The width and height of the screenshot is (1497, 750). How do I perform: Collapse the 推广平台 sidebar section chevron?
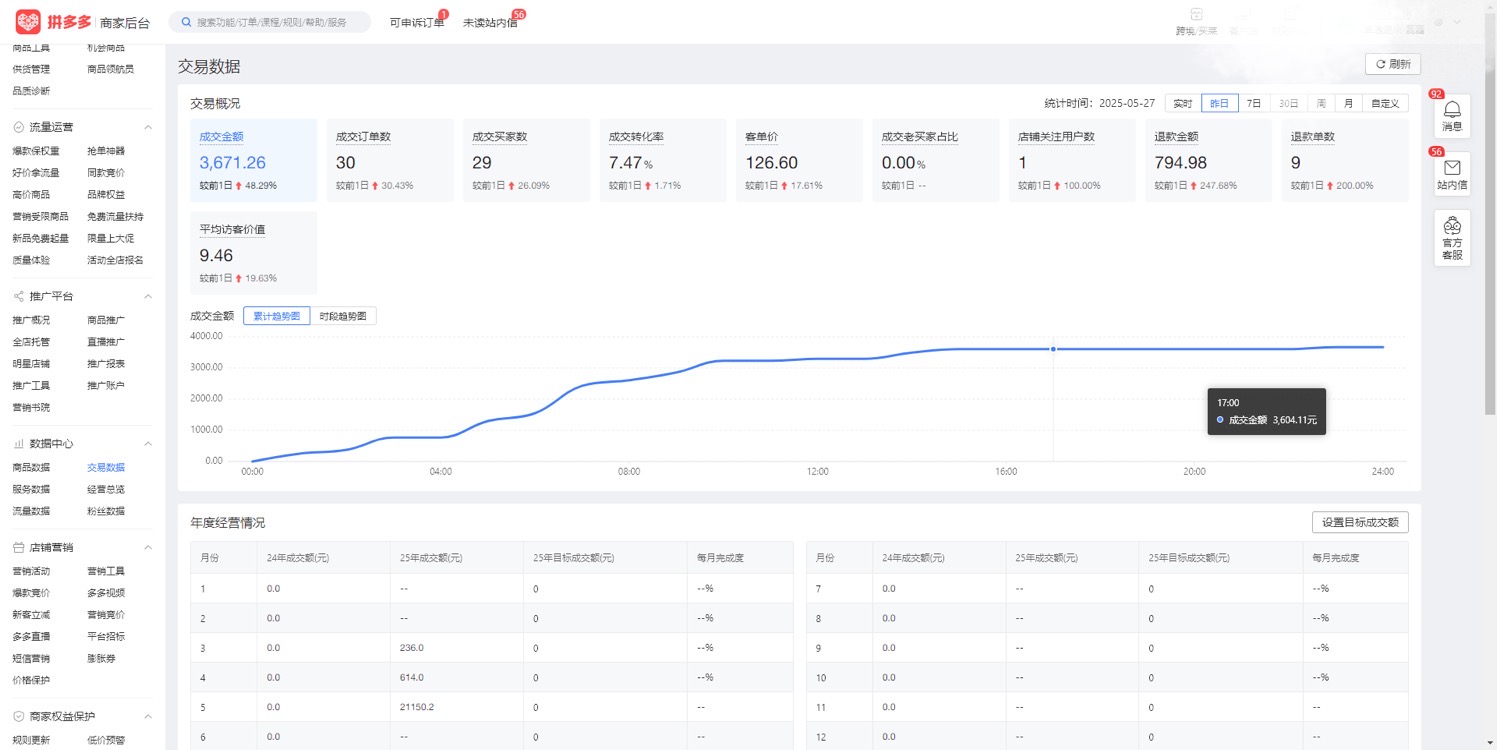(x=148, y=296)
